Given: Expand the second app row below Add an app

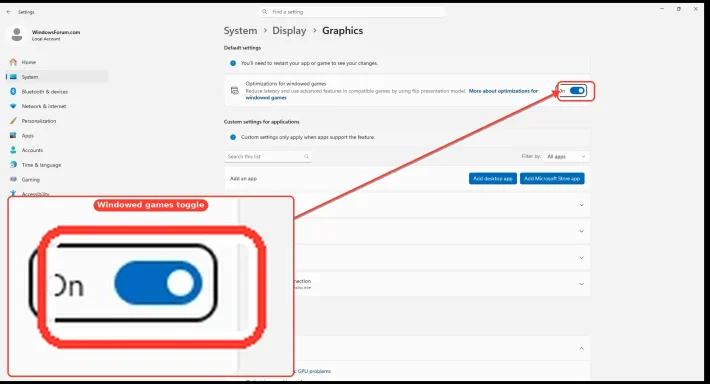Looking at the screenshot, I should tap(581, 231).
